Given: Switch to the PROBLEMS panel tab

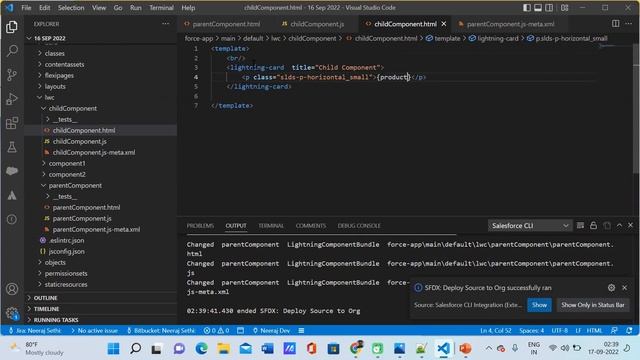Looking at the screenshot, I should (200, 226).
